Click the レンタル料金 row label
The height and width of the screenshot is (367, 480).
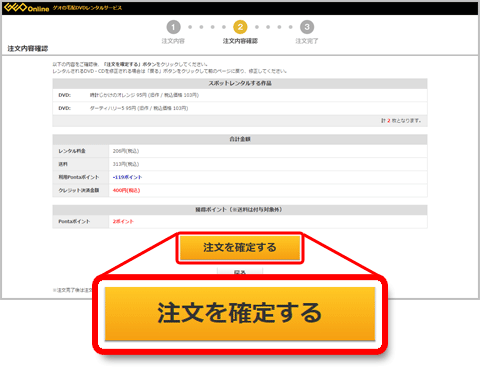[x=72, y=151]
